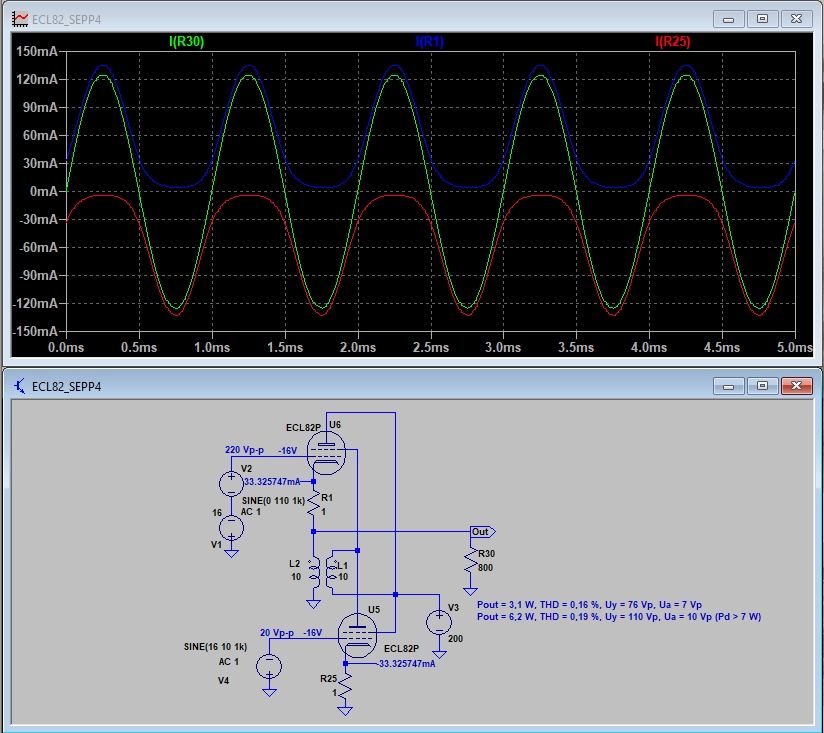824x733 pixels.
Task: Select the V4 sine source symbol
Action: (x=268, y=665)
